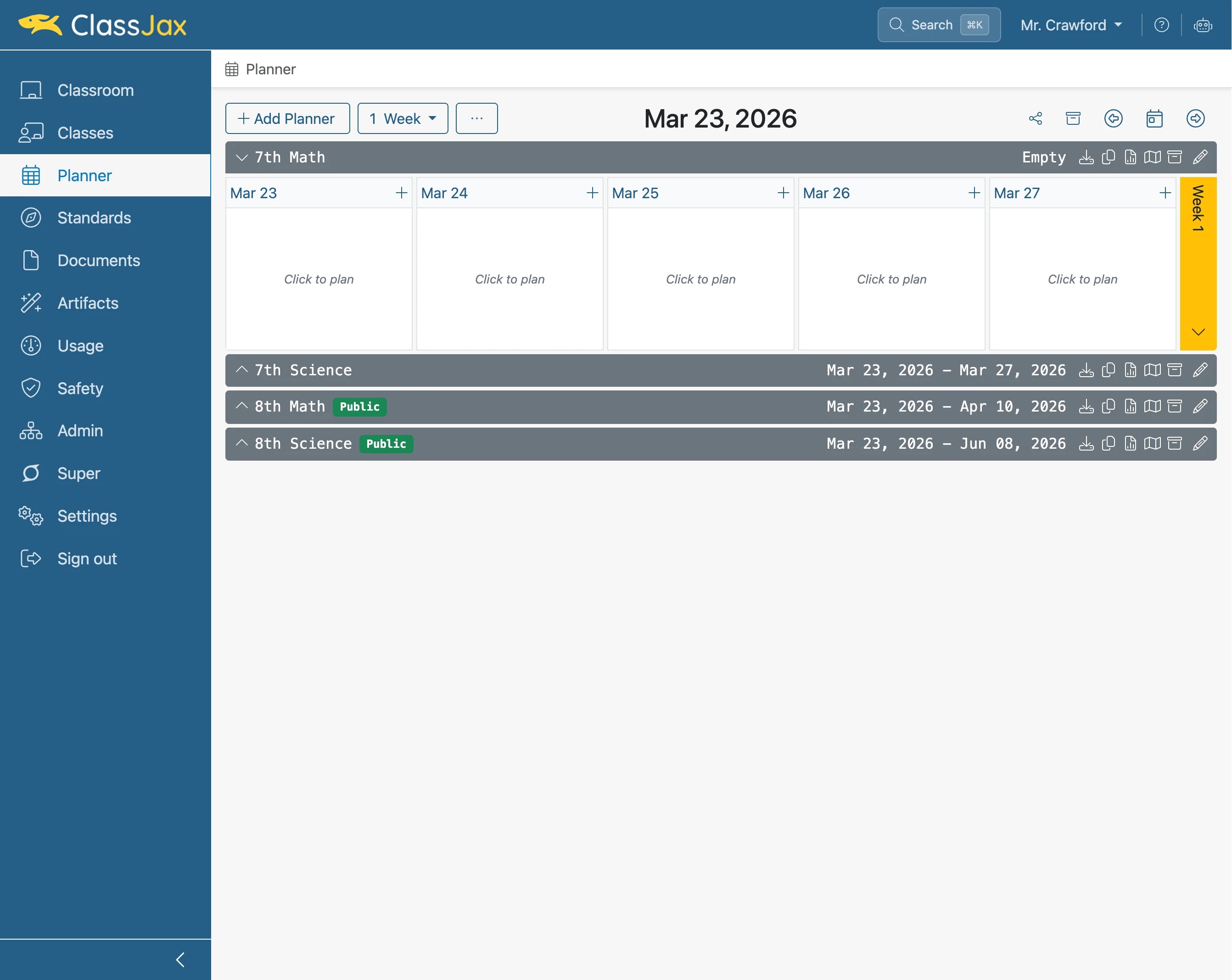Add a plan item on Mar 25
Screen dimensions: 1232x980
click(x=783, y=193)
